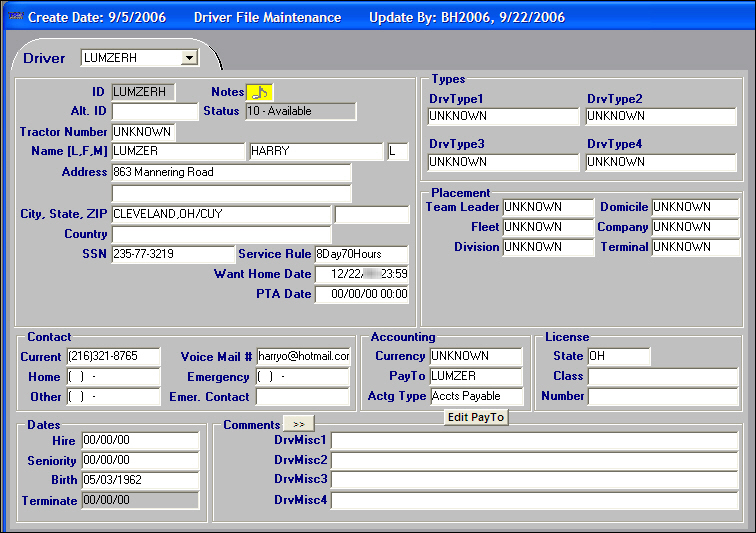
Task: Click the Want Home Date field
Action: (x=361, y=274)
